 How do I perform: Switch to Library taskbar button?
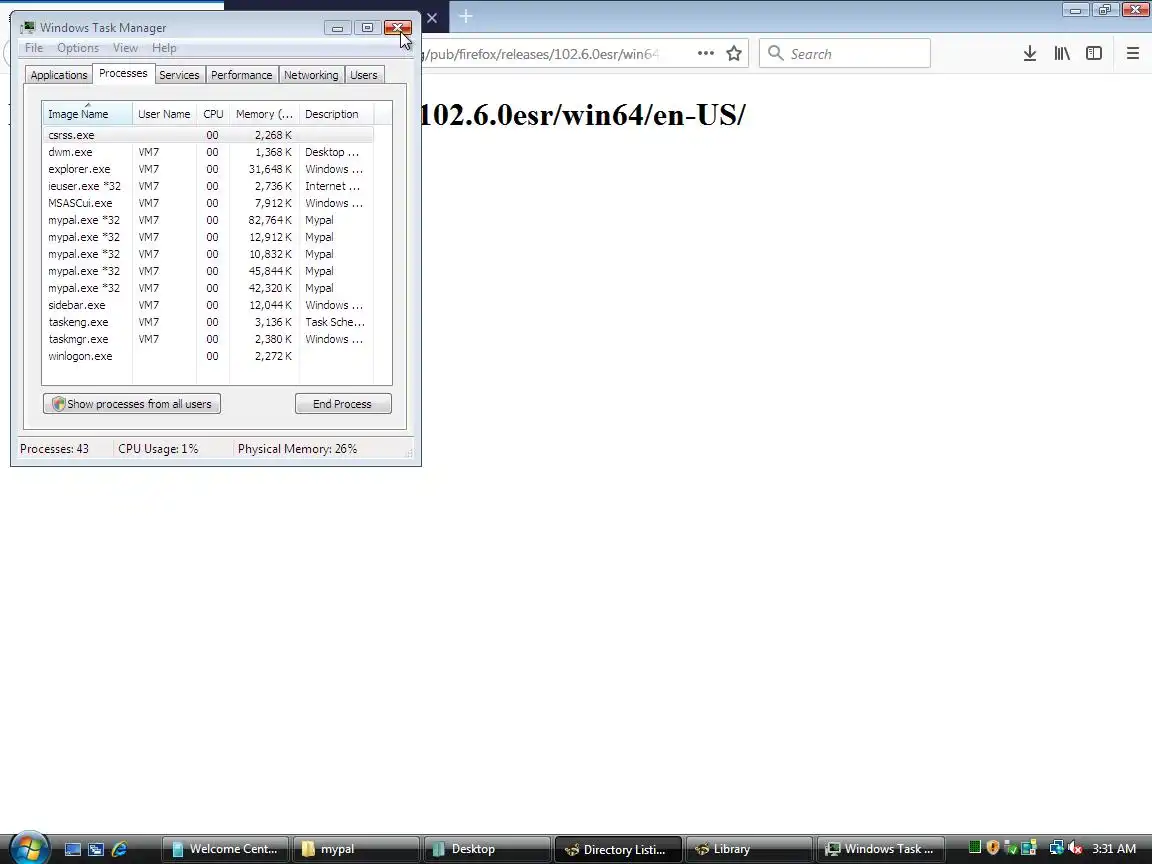coord(749,849)
